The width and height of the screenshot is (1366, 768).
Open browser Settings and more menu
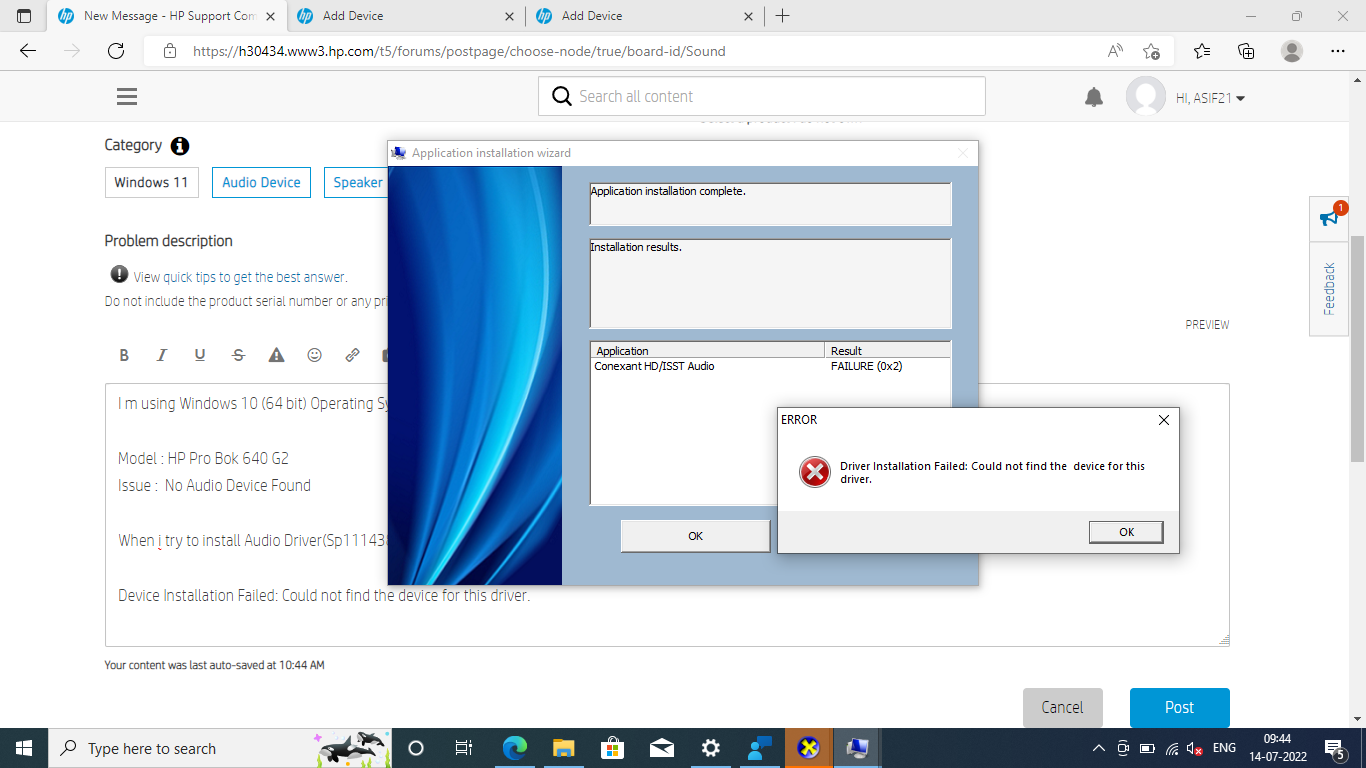pos(1337,51)
